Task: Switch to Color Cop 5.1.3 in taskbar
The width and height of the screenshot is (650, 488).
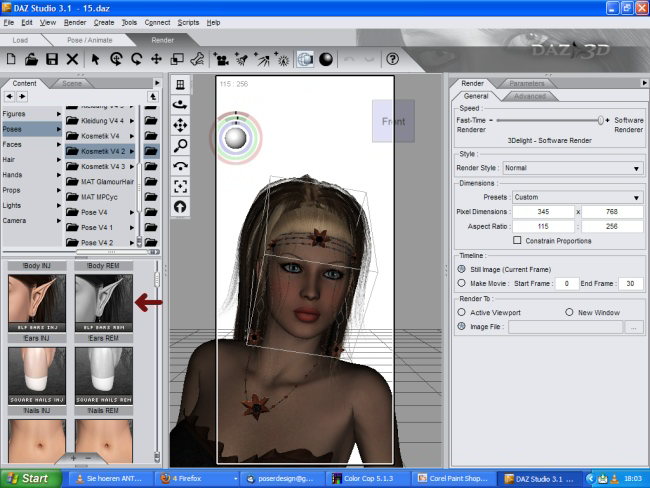Action: coord(367,478)
